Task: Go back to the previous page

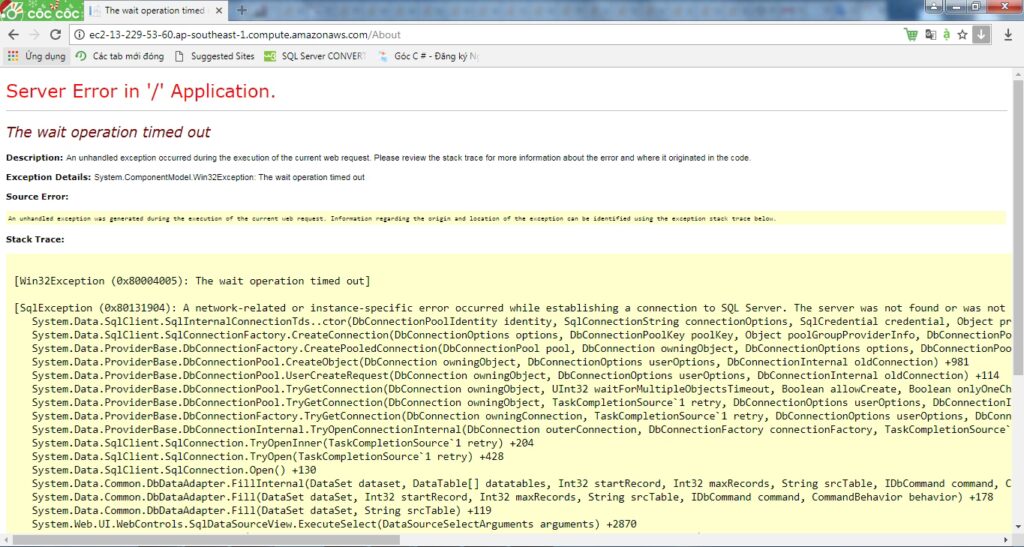Action: click(13, 34)
